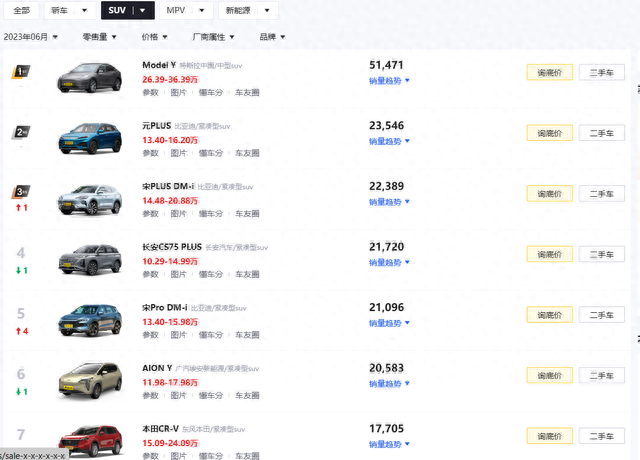Open the 宋Pro DM-i title link

click(x=165, y=307)
